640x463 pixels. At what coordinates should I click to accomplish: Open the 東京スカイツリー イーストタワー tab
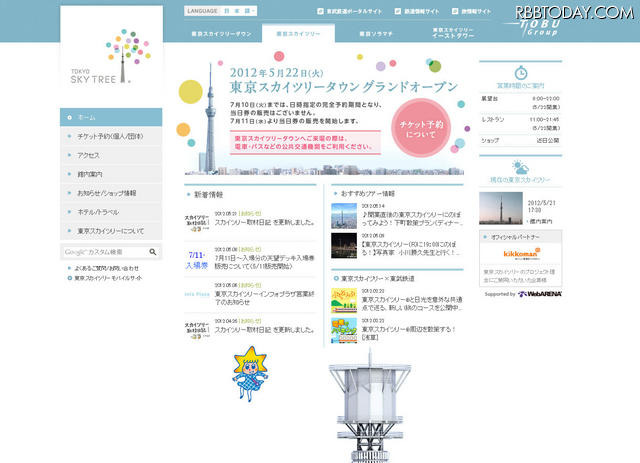(x=453, y=33)
